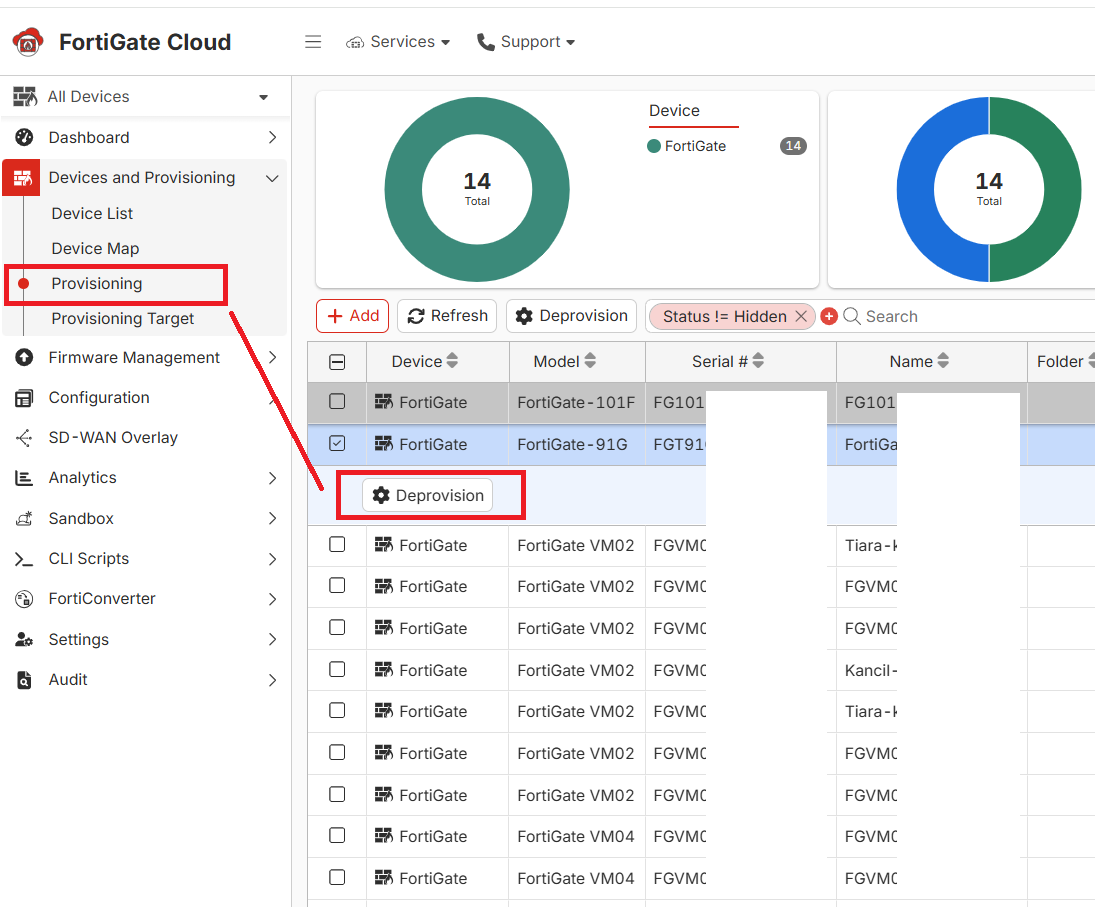Click the FortiGate-91G model cell
The height and width of the screenshot is (907, 1095).
576,444
